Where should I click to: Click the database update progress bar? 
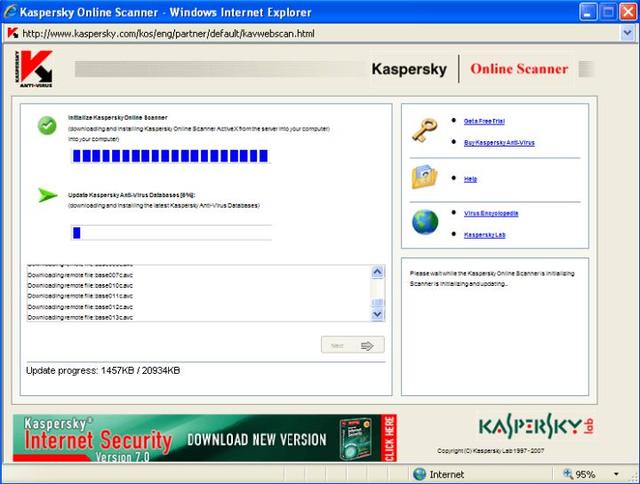coord(171,233)
